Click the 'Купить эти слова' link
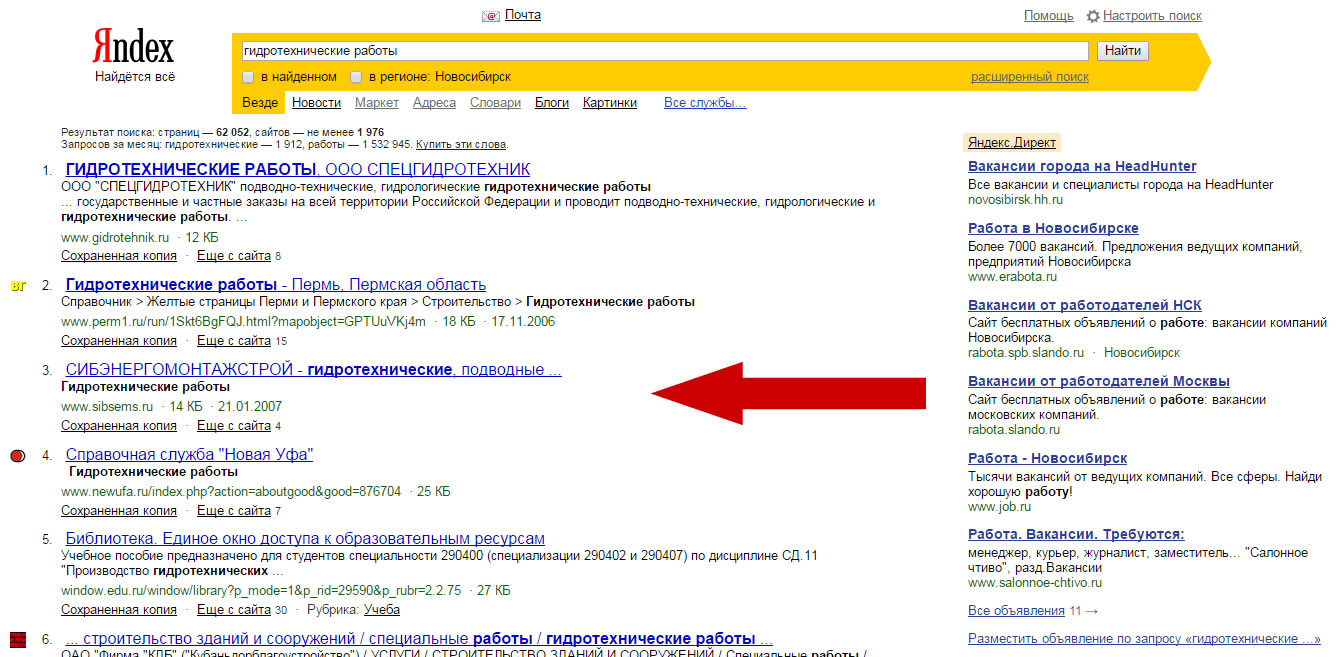The height and width of the screenshot is (657, 1338). (x=461, y=145)
